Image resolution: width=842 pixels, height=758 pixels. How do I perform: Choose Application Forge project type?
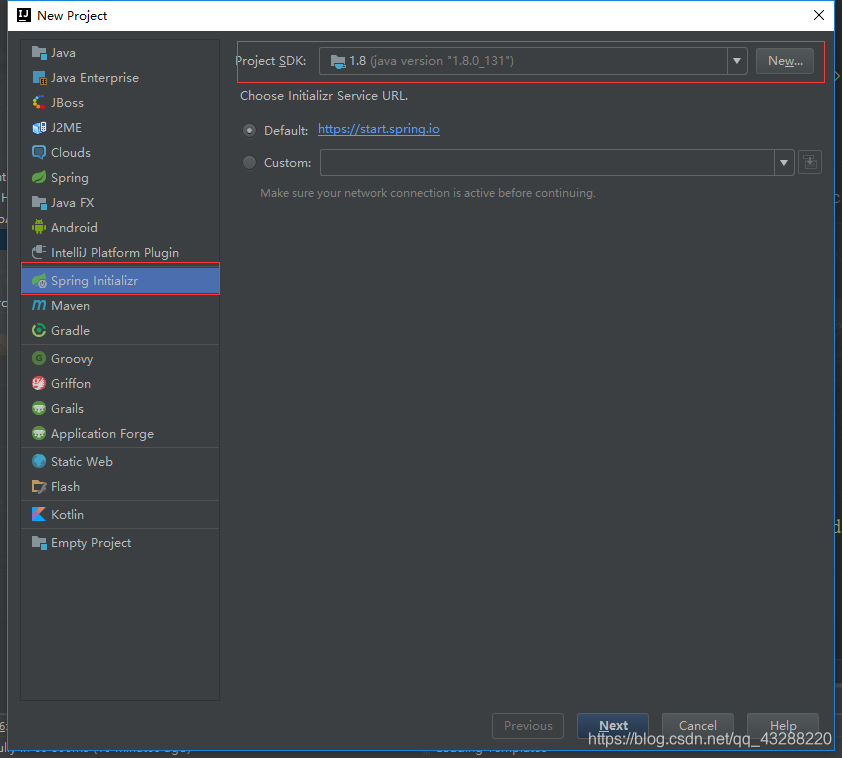pyautogui.click(x=120, y=433)
